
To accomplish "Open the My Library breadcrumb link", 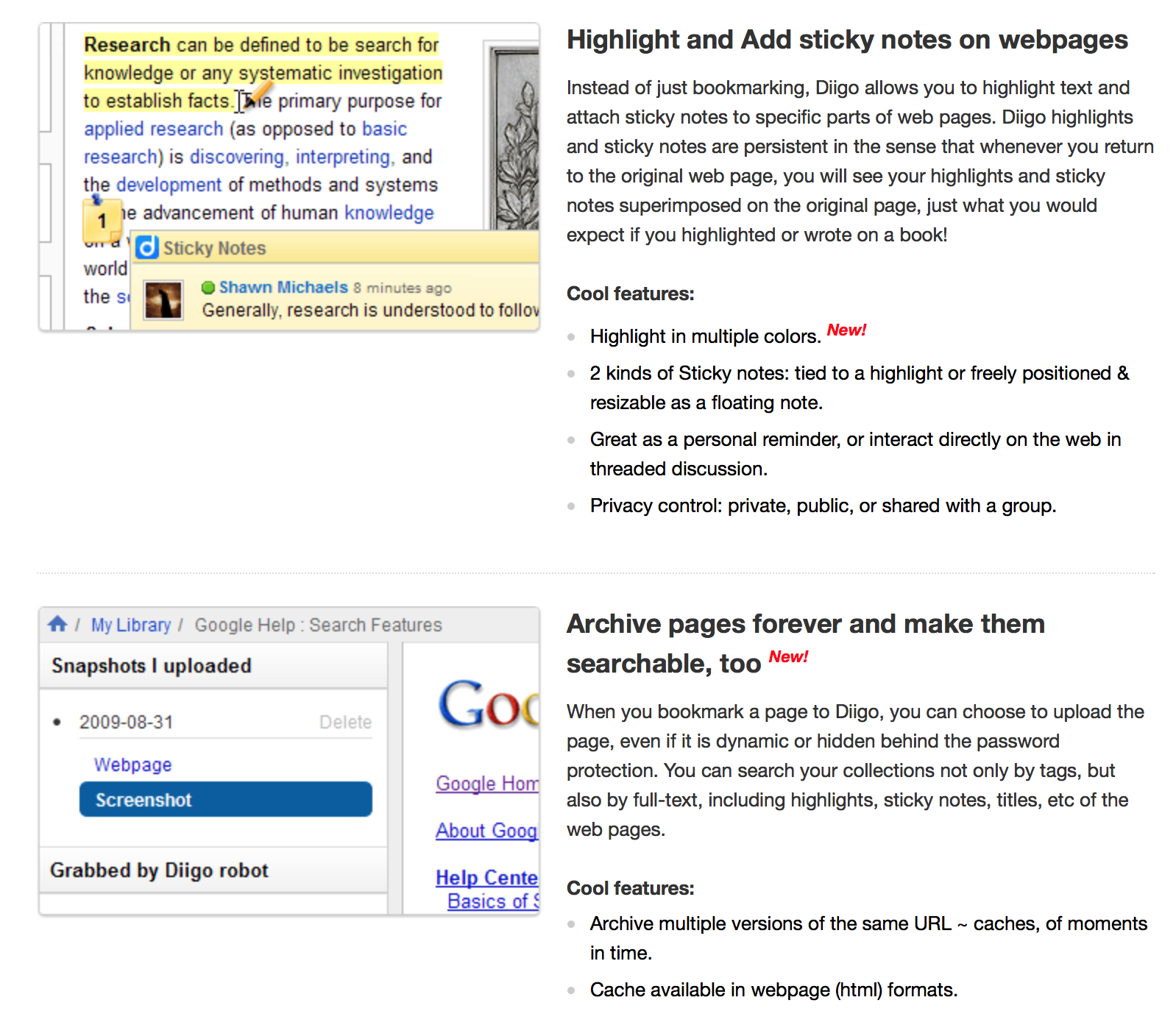I will pyautogui.click(x=130, y=625).
